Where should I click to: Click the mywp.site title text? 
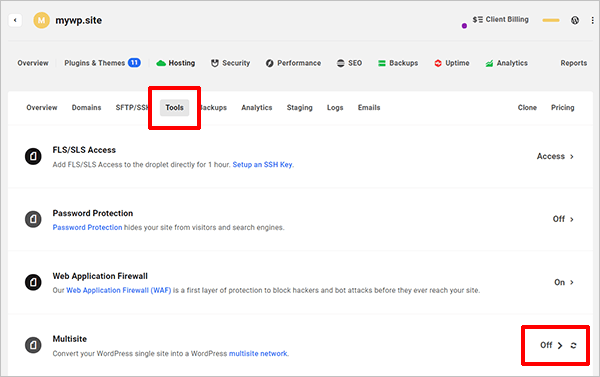pyautogui.click(x=78, y=20)
